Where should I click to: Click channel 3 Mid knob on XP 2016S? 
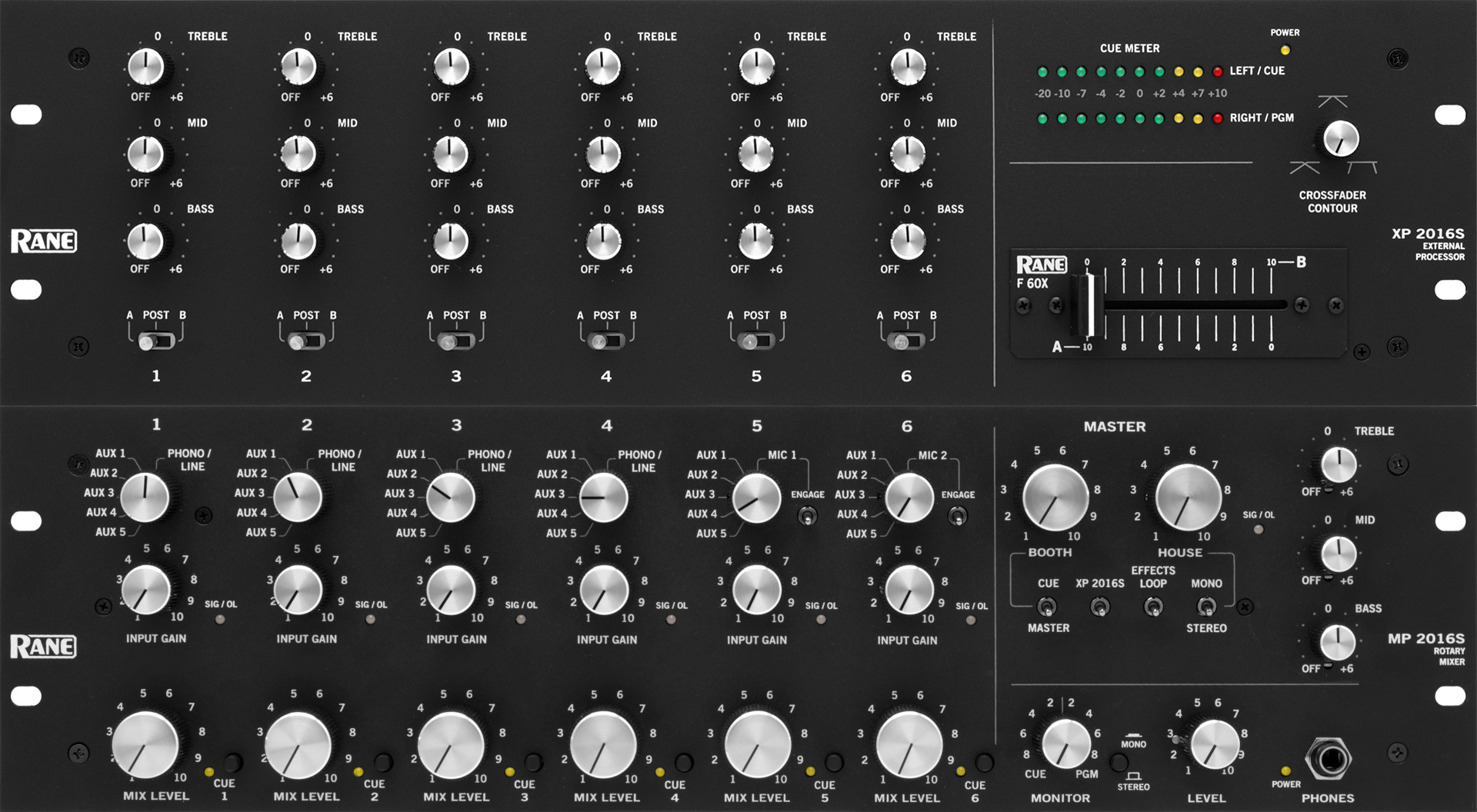[451, 154]
